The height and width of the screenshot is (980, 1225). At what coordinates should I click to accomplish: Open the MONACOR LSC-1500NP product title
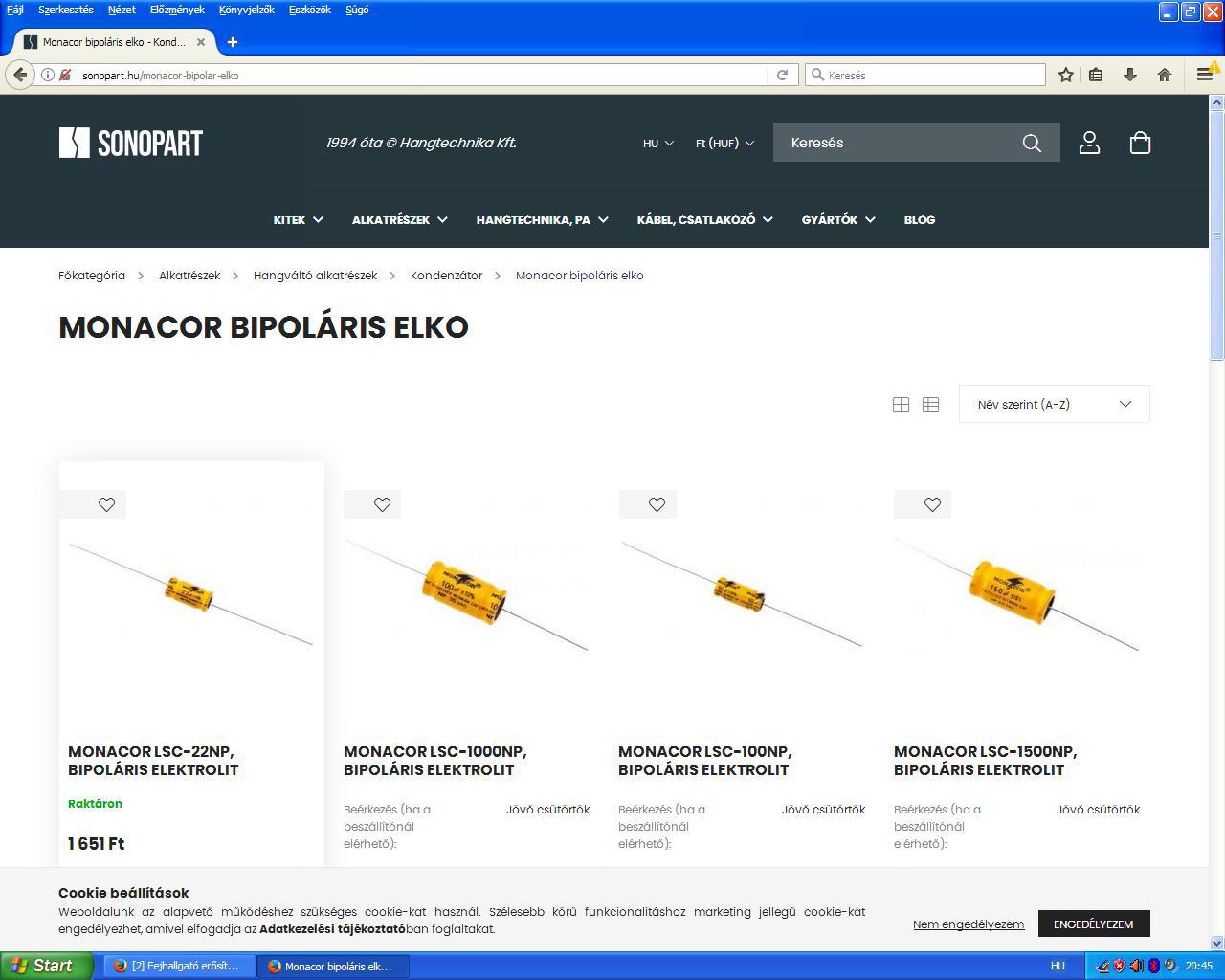986,761
